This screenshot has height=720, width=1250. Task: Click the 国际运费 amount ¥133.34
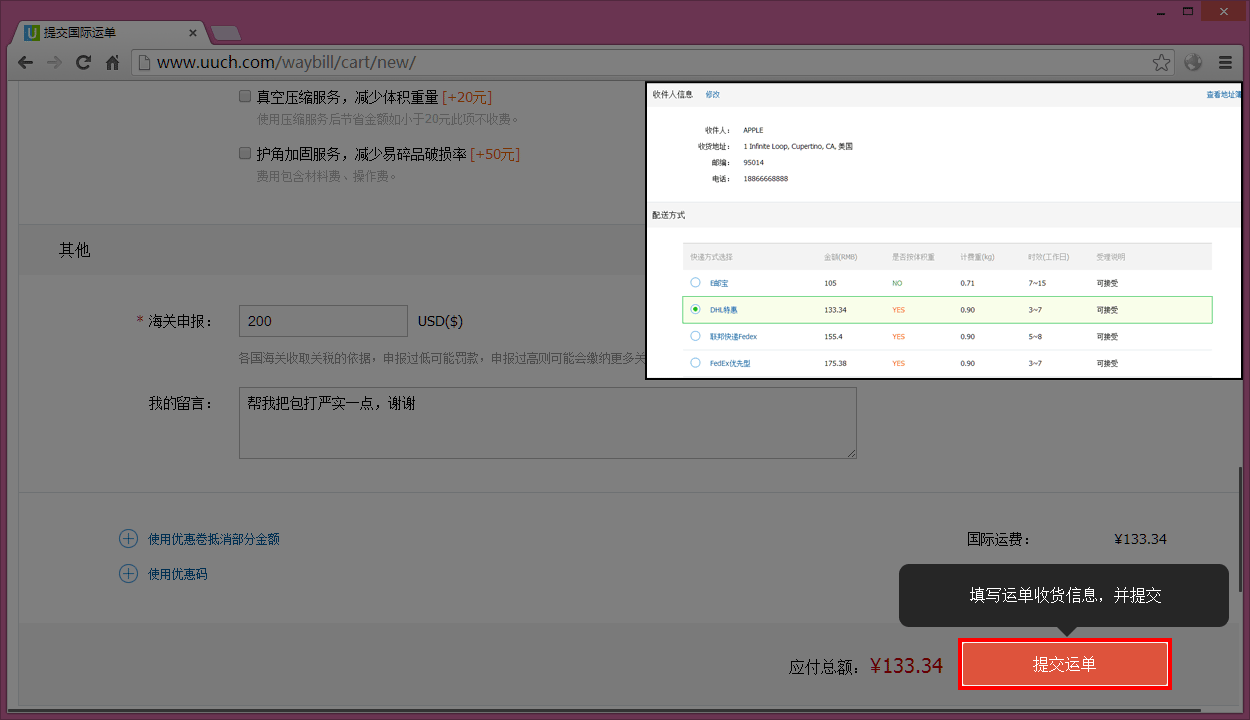1140,539
